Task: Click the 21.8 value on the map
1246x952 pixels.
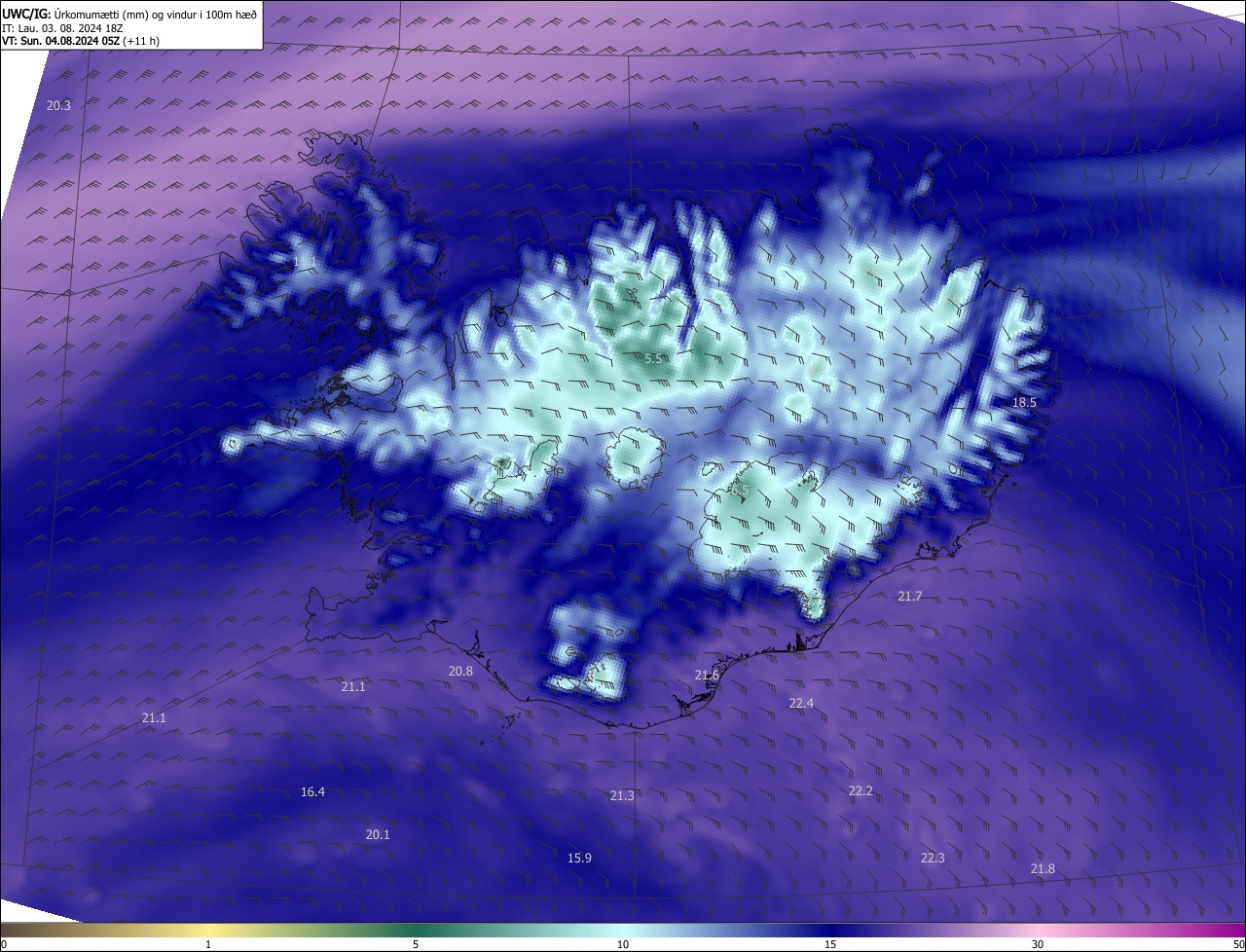Action: tap(1043, 868)
